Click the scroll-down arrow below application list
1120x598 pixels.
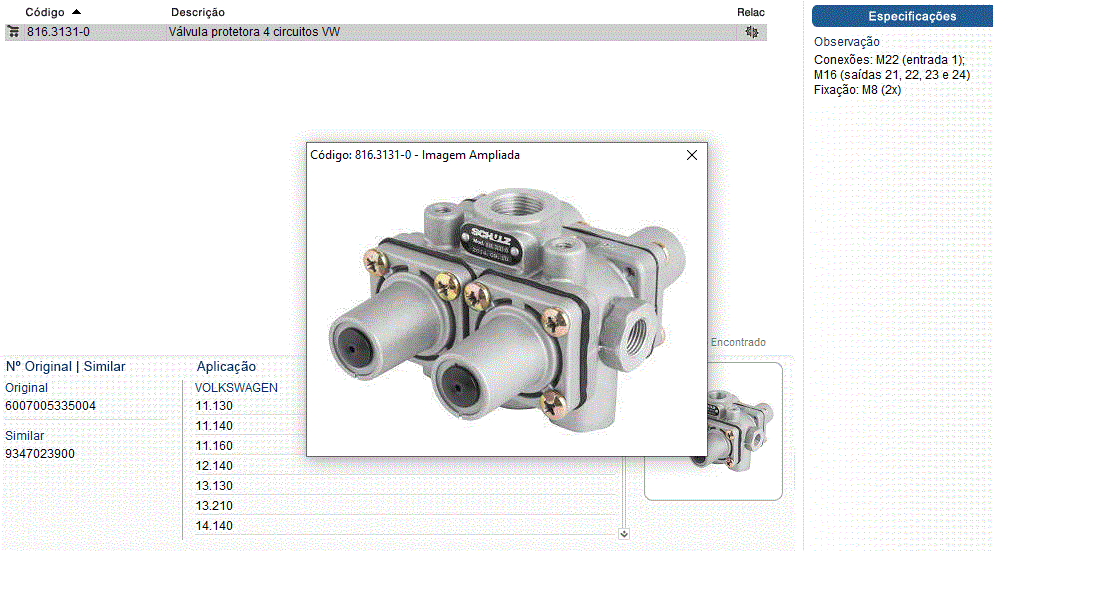tap(624, 534)
